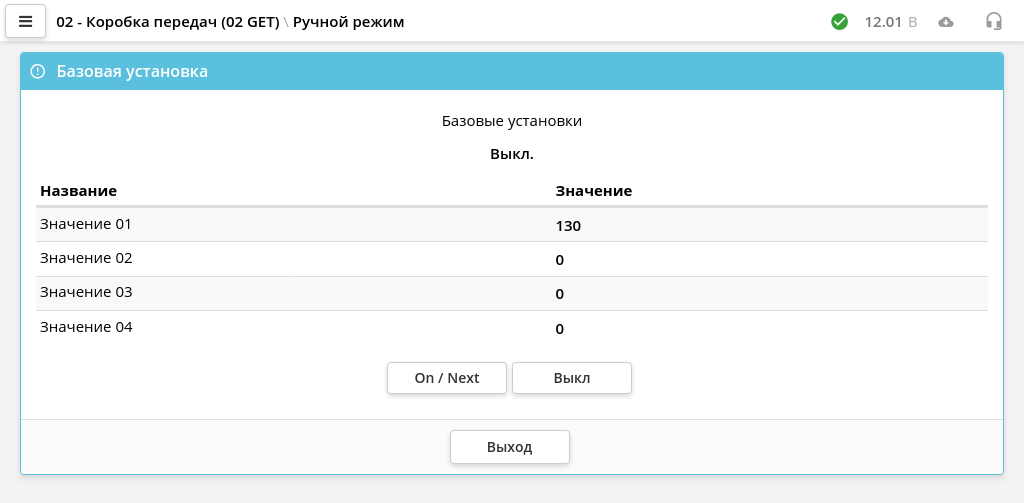Viewport: 1024px width, 503px height.
Task: Select the Значение 03 row
Action: (x=511, y=293)
